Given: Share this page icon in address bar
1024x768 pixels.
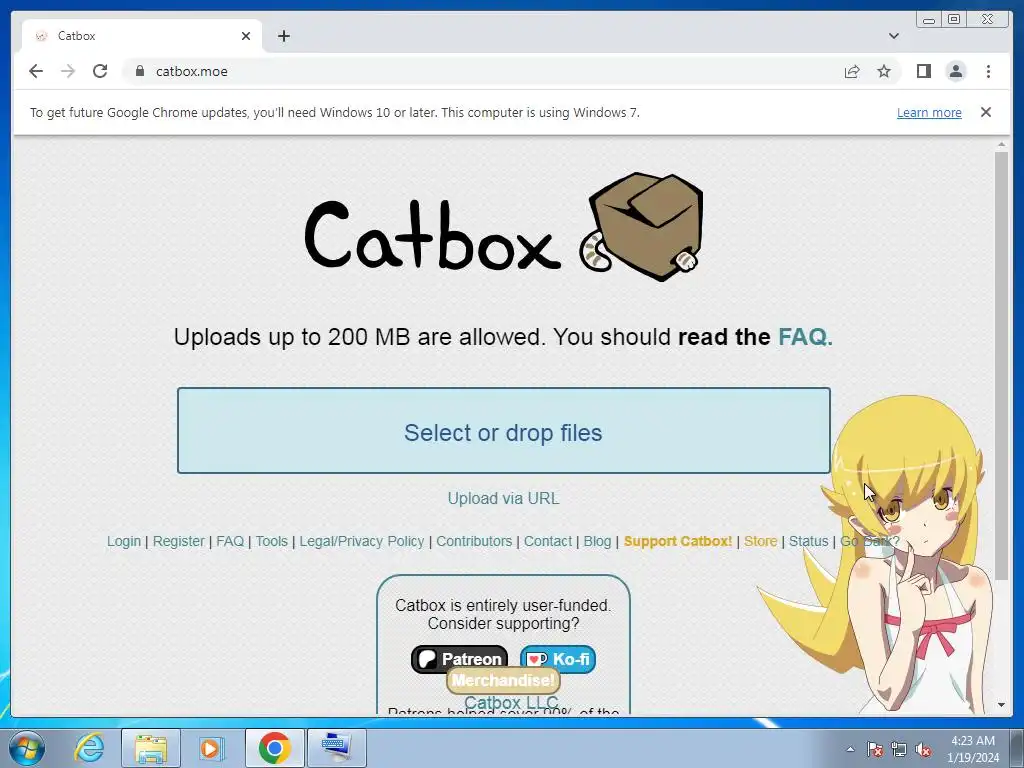Looking at the screenshot, I should pyautogui.click(x=852, y=71).
